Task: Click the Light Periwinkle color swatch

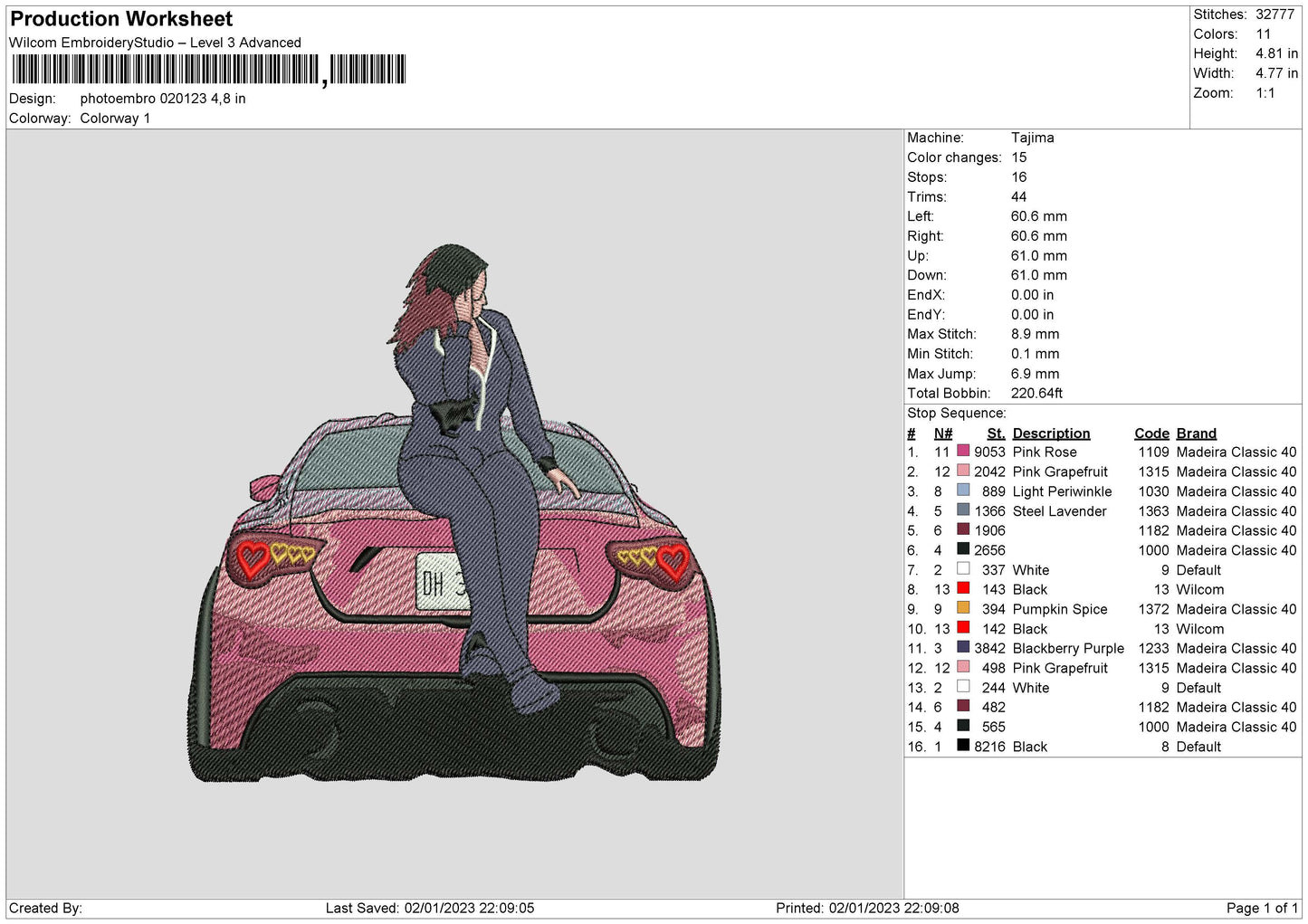Action: click(x=963, y=491)
